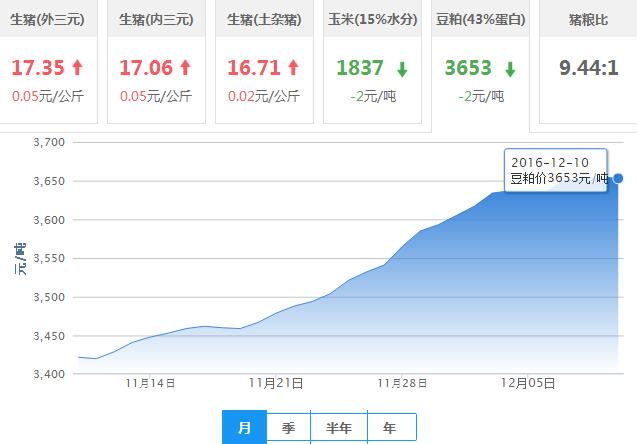Click red up arrow beside 17.06

(x=186, y=67)
